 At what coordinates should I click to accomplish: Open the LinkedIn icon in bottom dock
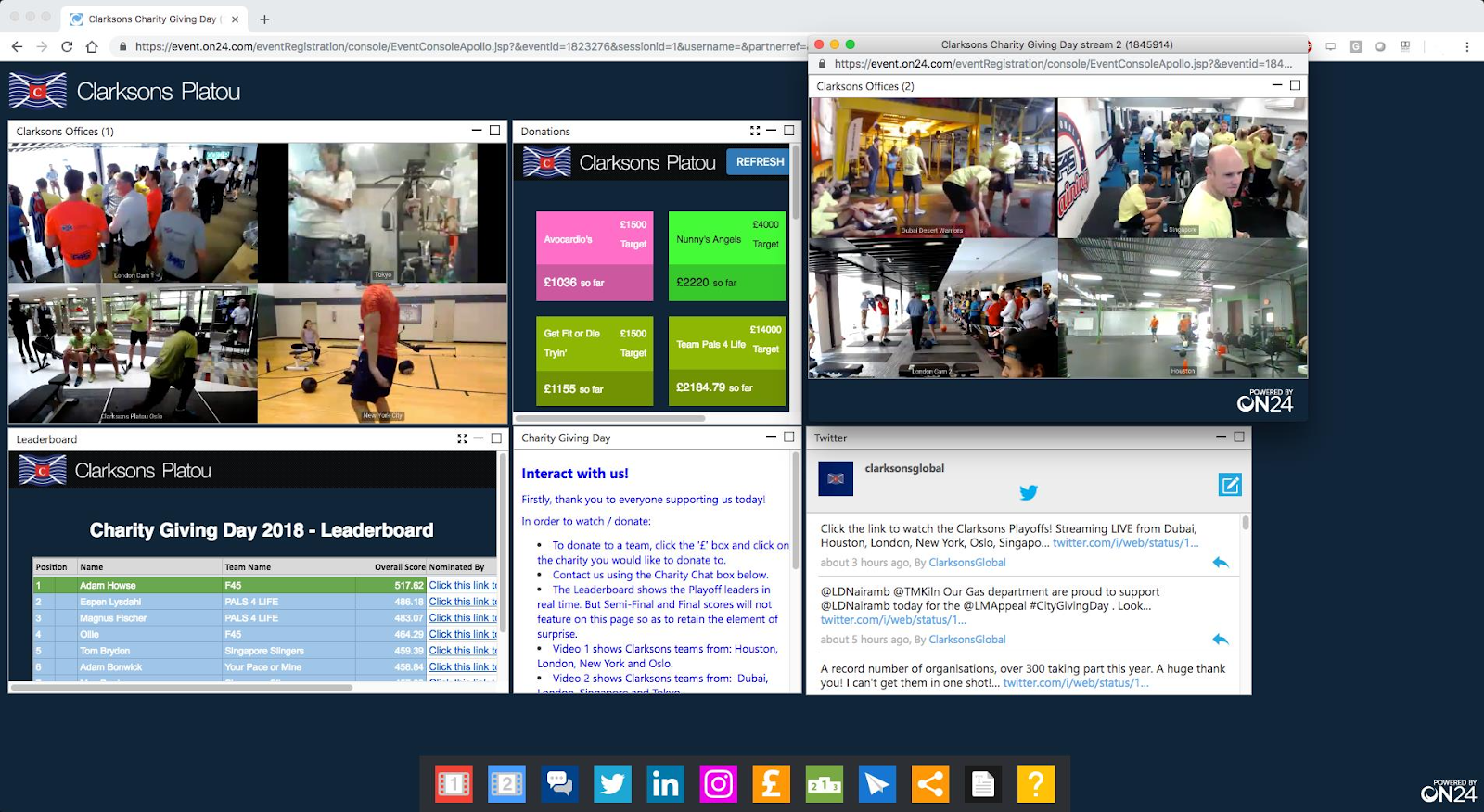coord(665,784)
